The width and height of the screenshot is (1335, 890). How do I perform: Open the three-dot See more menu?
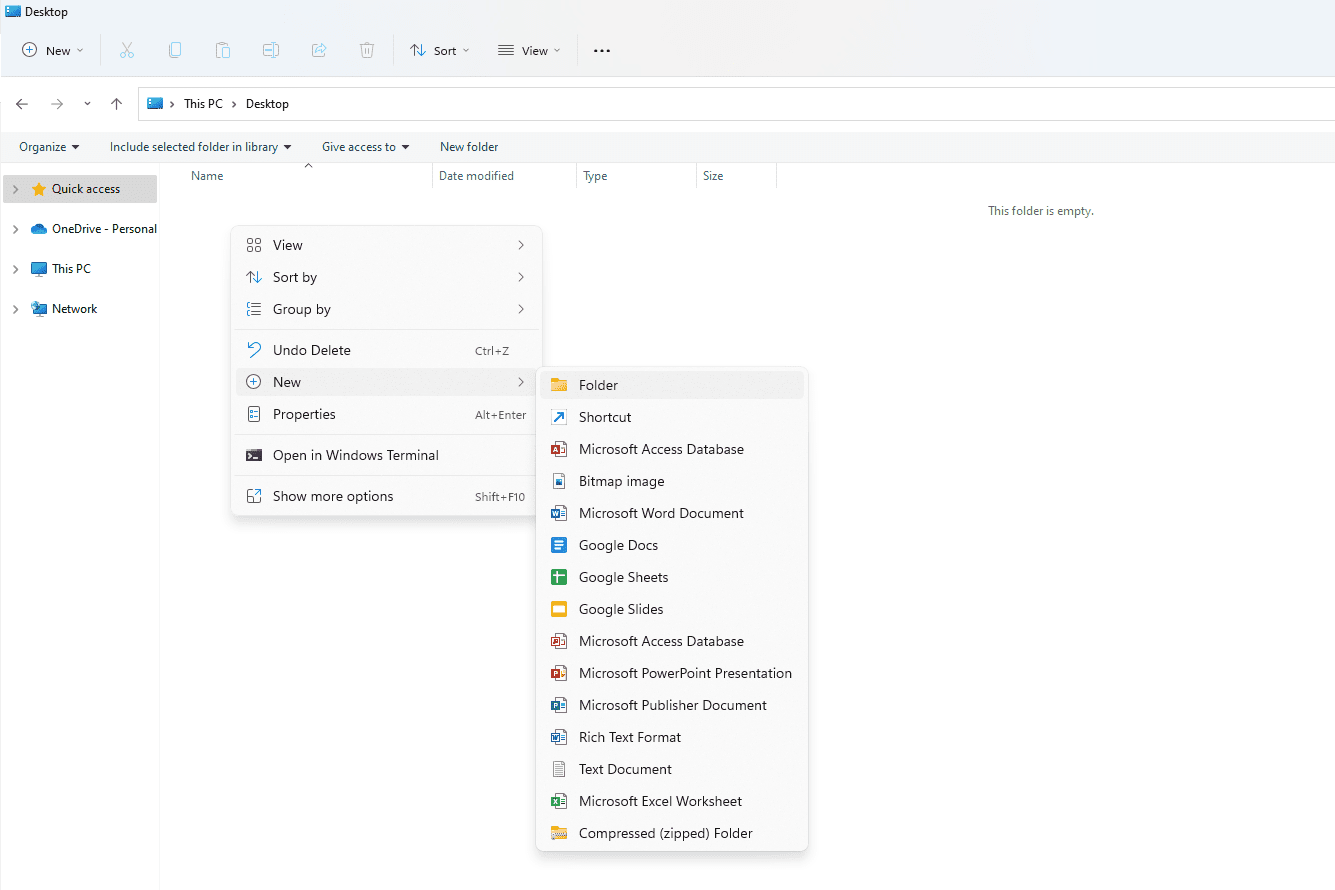pos(602,51)
